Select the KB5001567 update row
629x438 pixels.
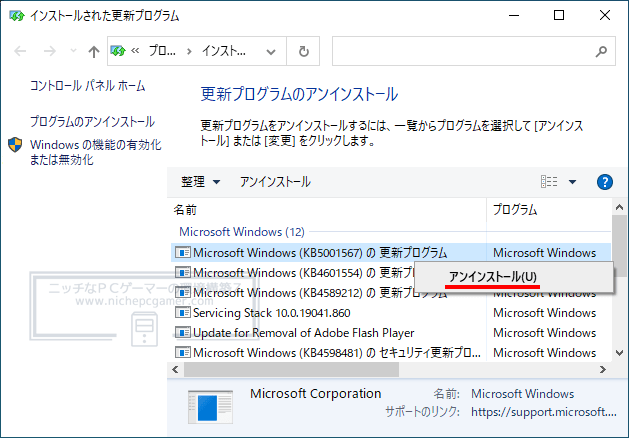pyautogui.click(x=391, y=253)
